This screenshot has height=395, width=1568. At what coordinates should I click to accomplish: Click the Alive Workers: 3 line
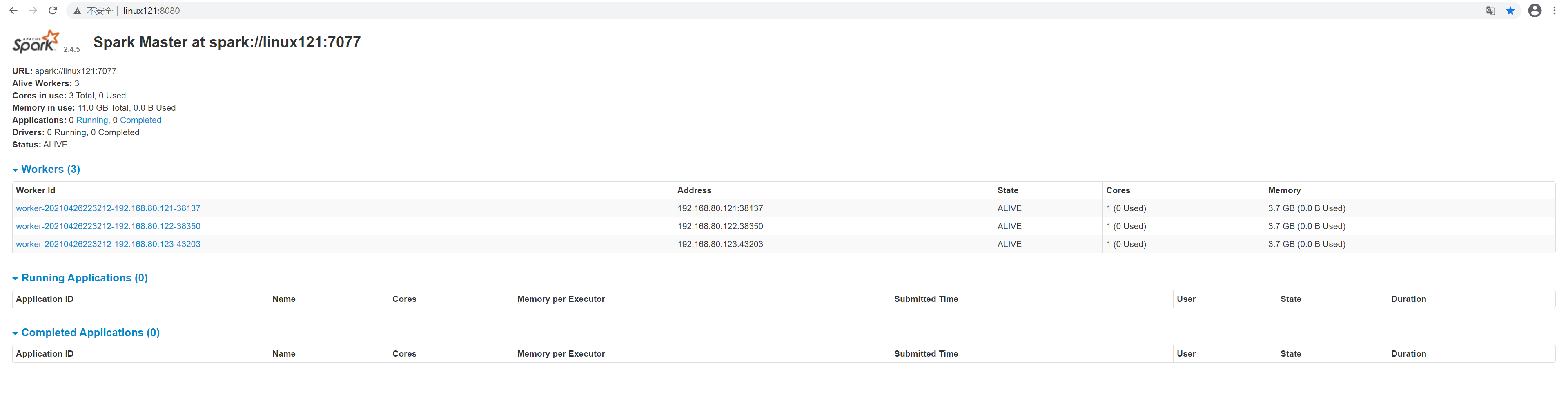[46, 83]
